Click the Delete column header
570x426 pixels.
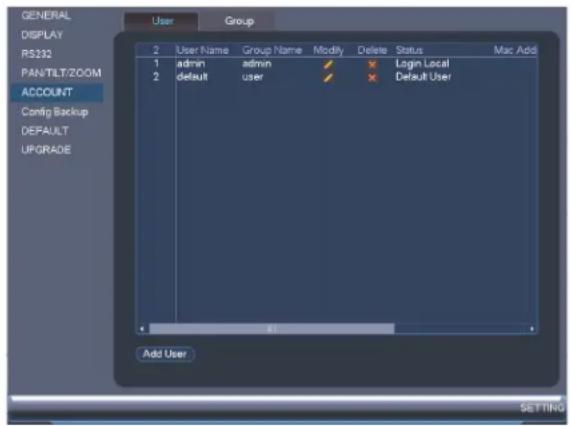coord(372,50)
